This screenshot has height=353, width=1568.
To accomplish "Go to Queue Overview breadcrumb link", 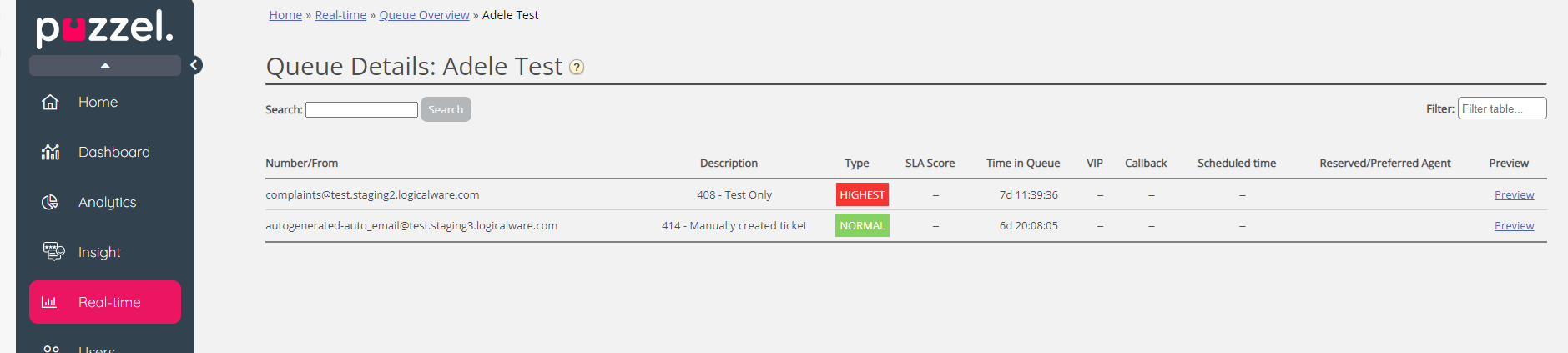I will pos(424,15).
